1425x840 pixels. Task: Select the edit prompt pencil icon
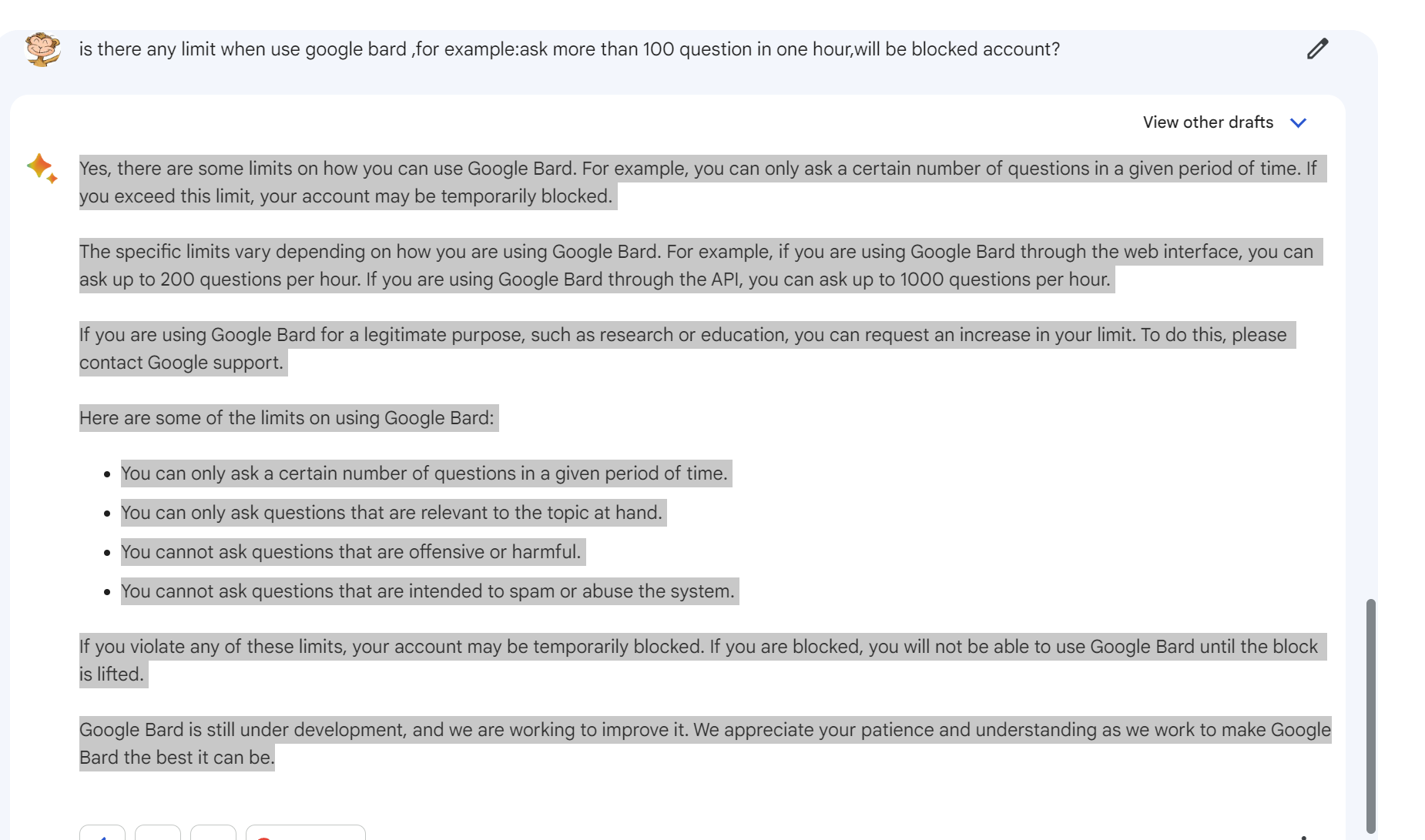coord(1317,49)
